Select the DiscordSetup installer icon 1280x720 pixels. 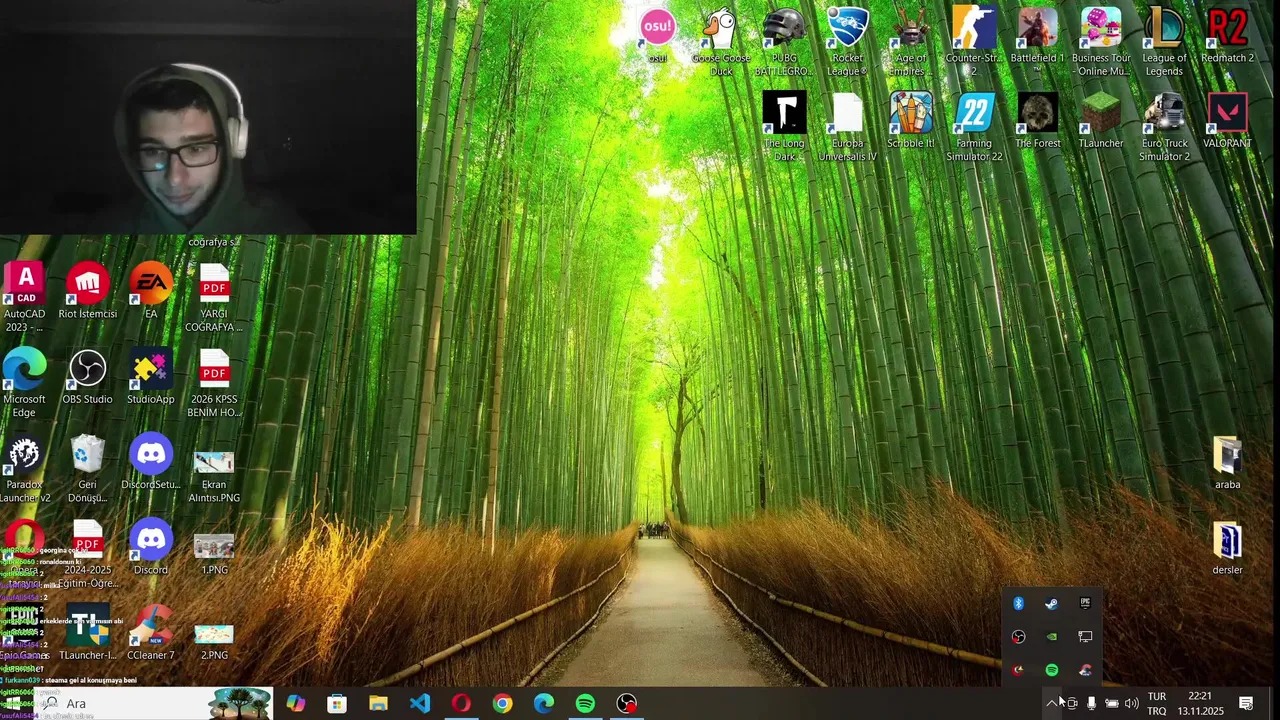(151, 462)
